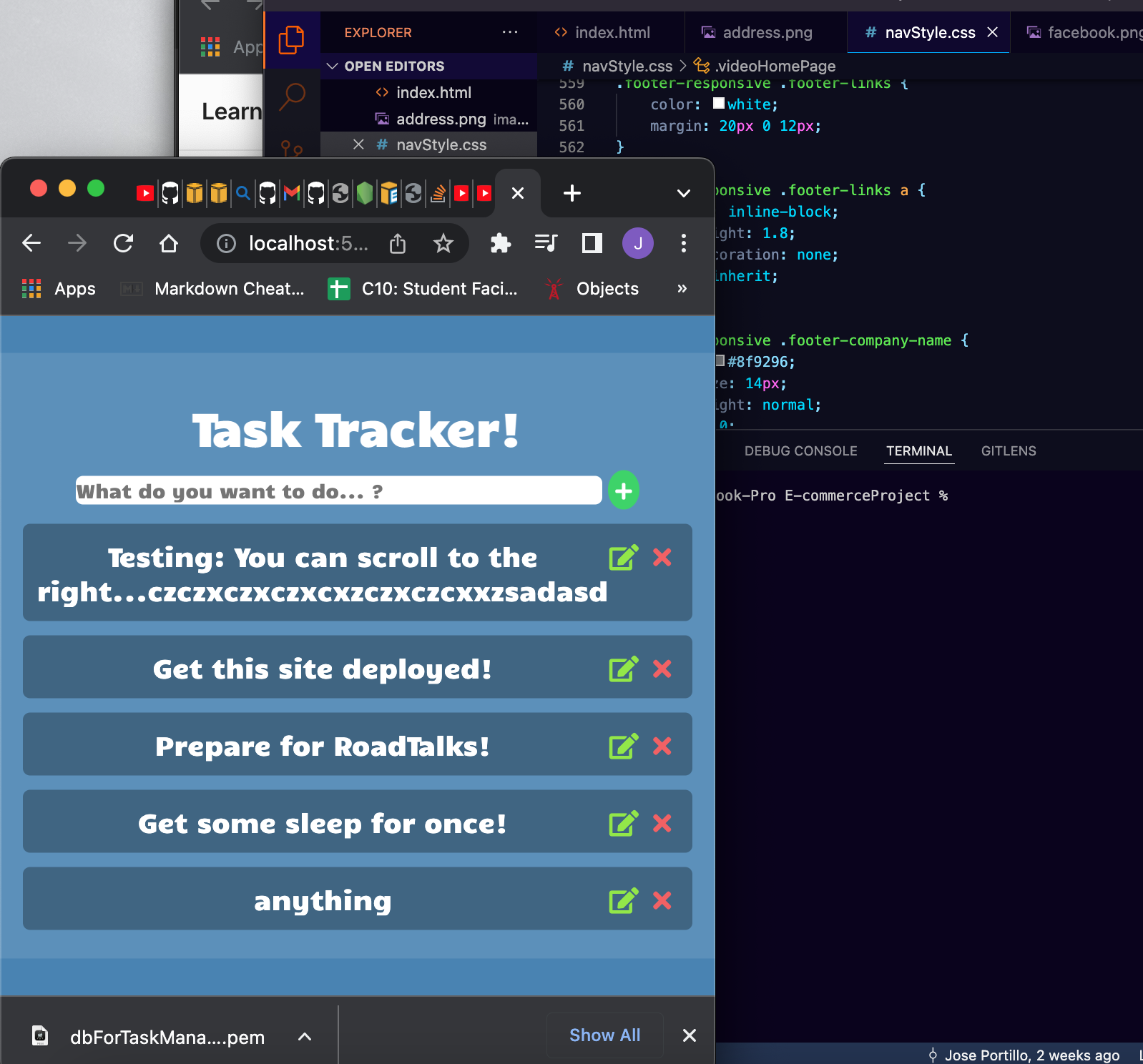
Task: Bookmark this page with the star icon
Action: coord(443,244)
